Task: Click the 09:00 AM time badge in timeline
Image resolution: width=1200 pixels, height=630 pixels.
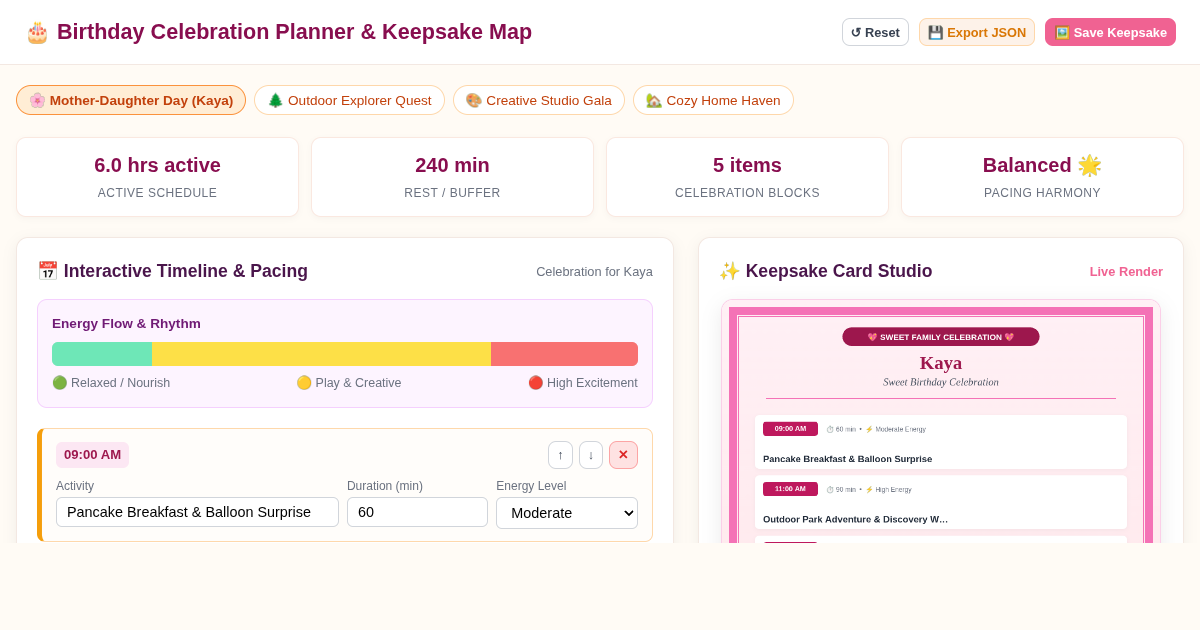Action: 92,455
